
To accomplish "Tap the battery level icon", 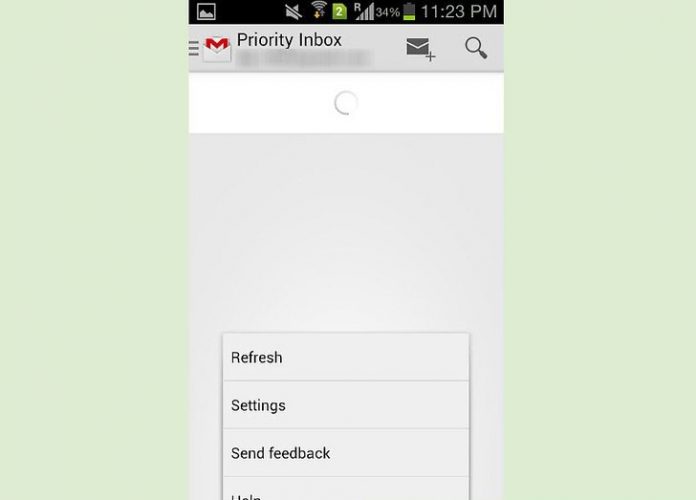I will click(x=409, y=12).
